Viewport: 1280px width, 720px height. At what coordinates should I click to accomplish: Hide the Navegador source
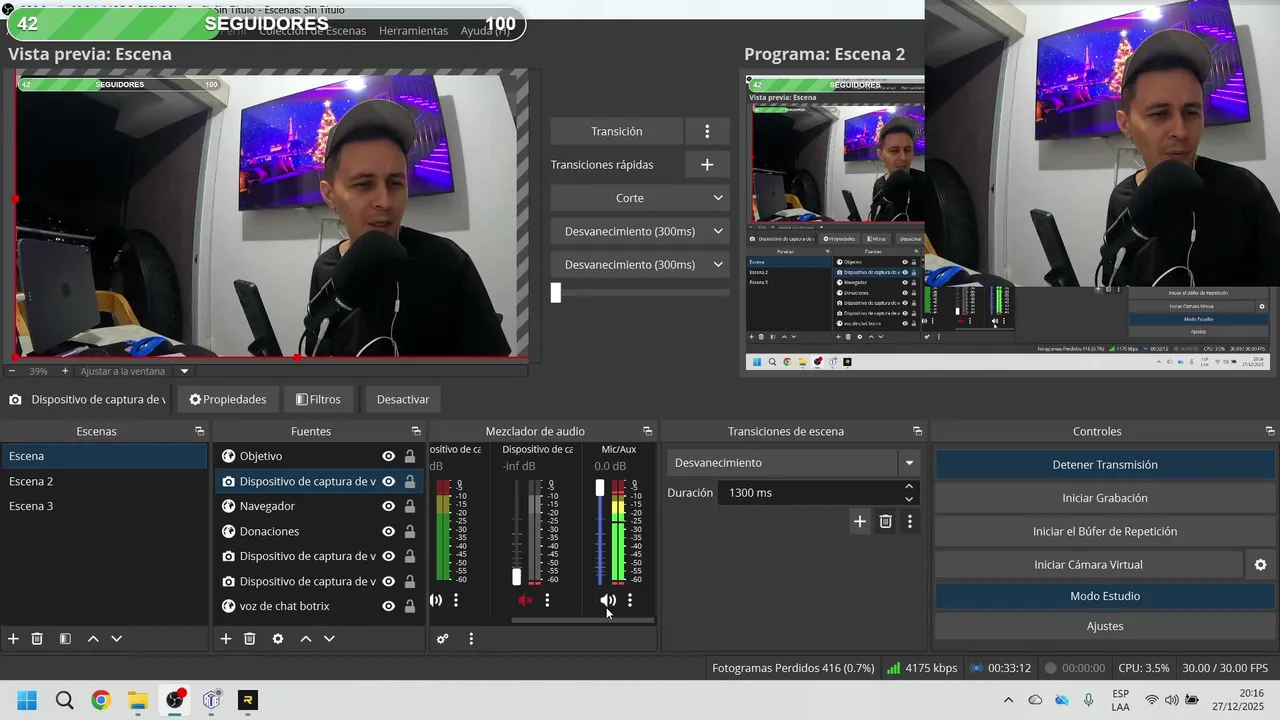tap(388, 506)
